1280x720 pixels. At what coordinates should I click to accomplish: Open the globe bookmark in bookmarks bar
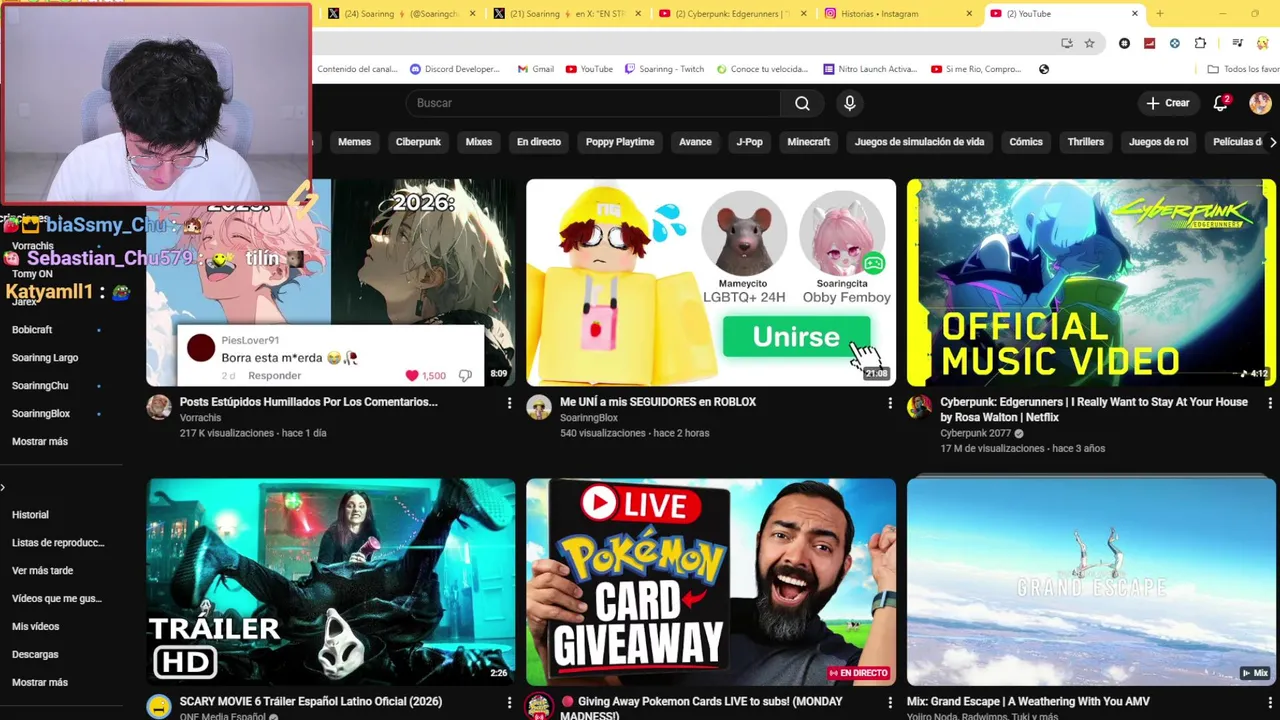[1044, 69]
